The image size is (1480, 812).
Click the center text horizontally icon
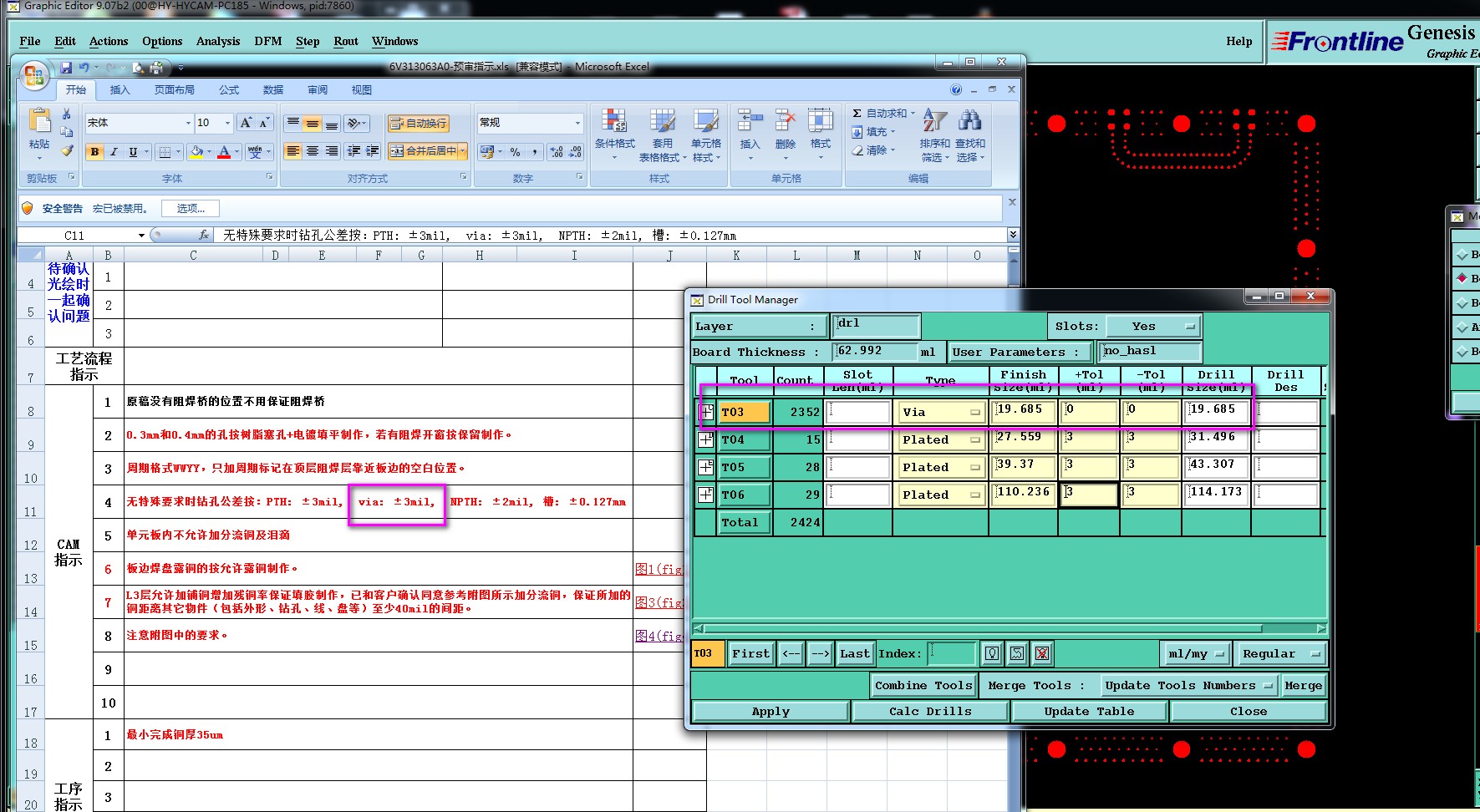(312, 151)
